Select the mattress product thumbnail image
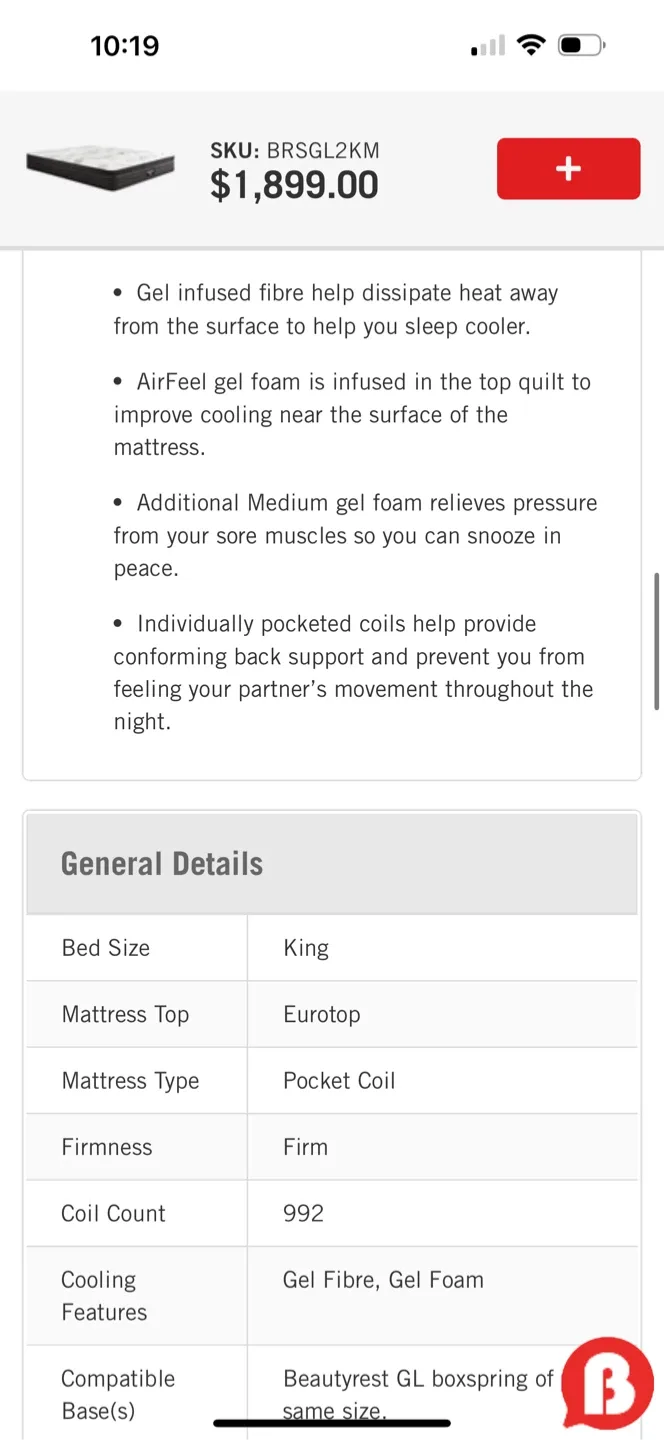This screenshot has width=664, height=1440. tap(100, 168)
